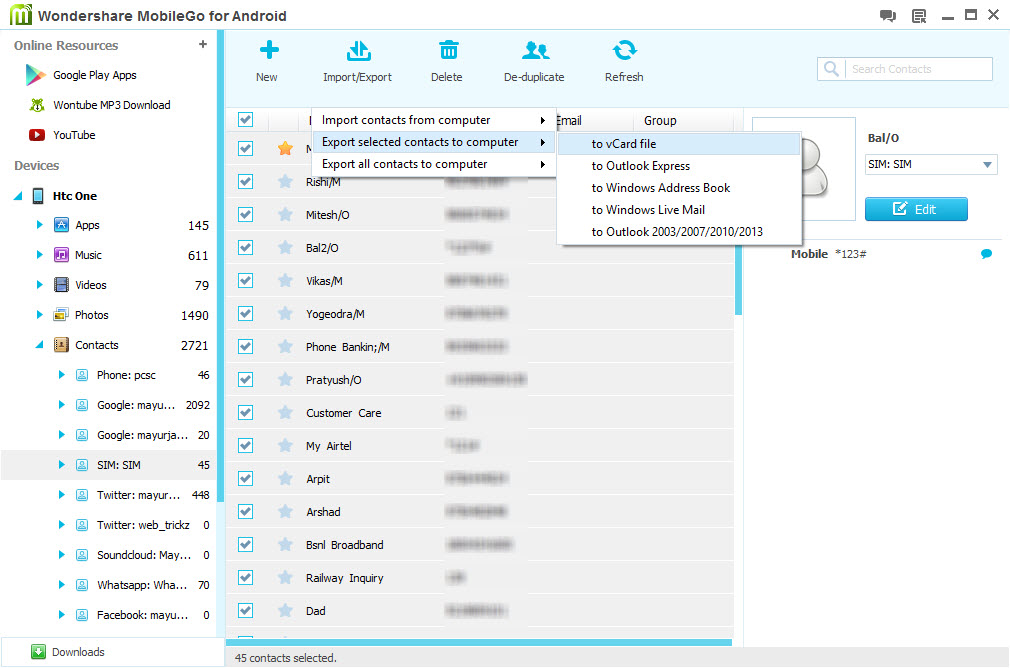Expand the Videos tree node

click(39, 285)
